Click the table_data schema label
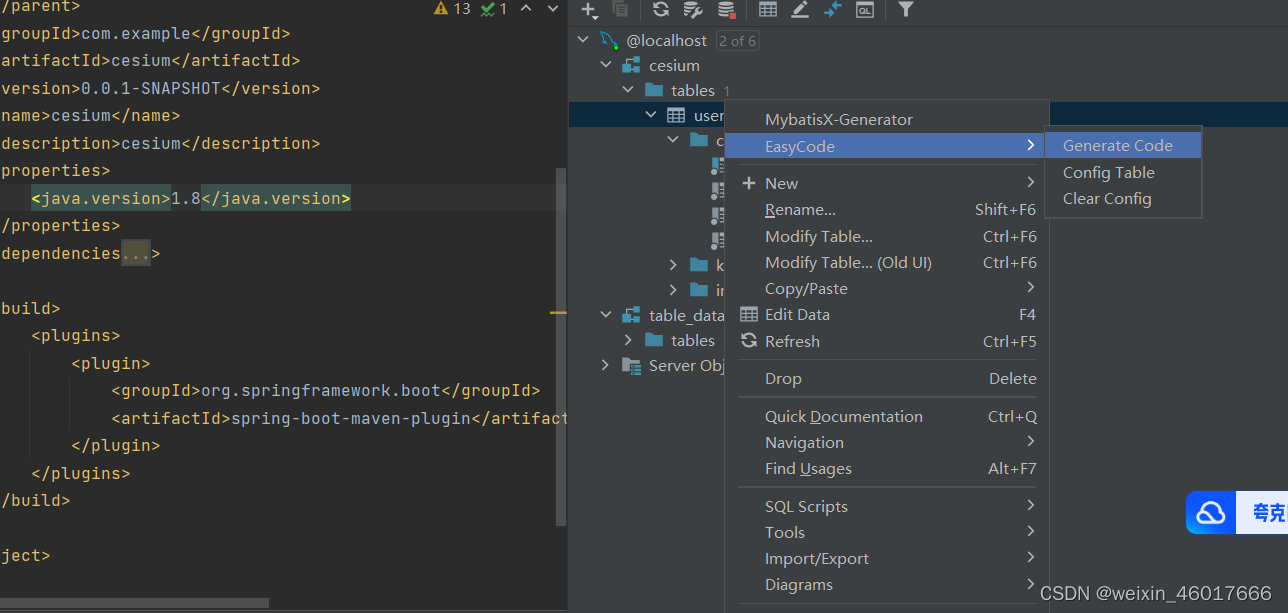 [x=686, y=315]
